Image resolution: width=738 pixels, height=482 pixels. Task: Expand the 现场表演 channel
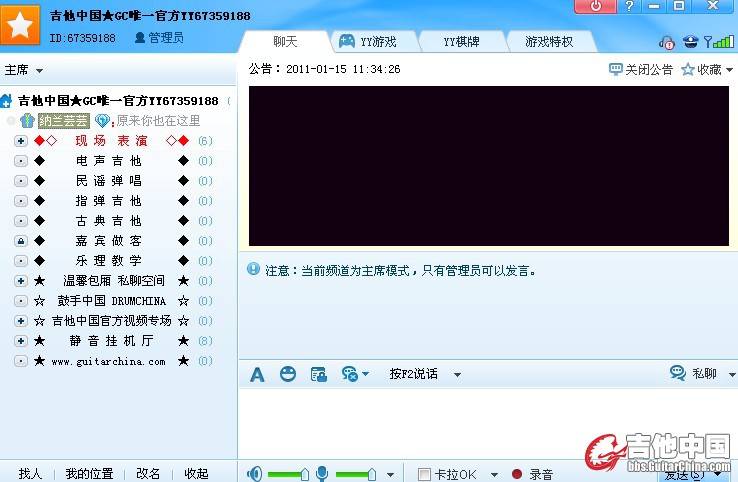point(21,141)
